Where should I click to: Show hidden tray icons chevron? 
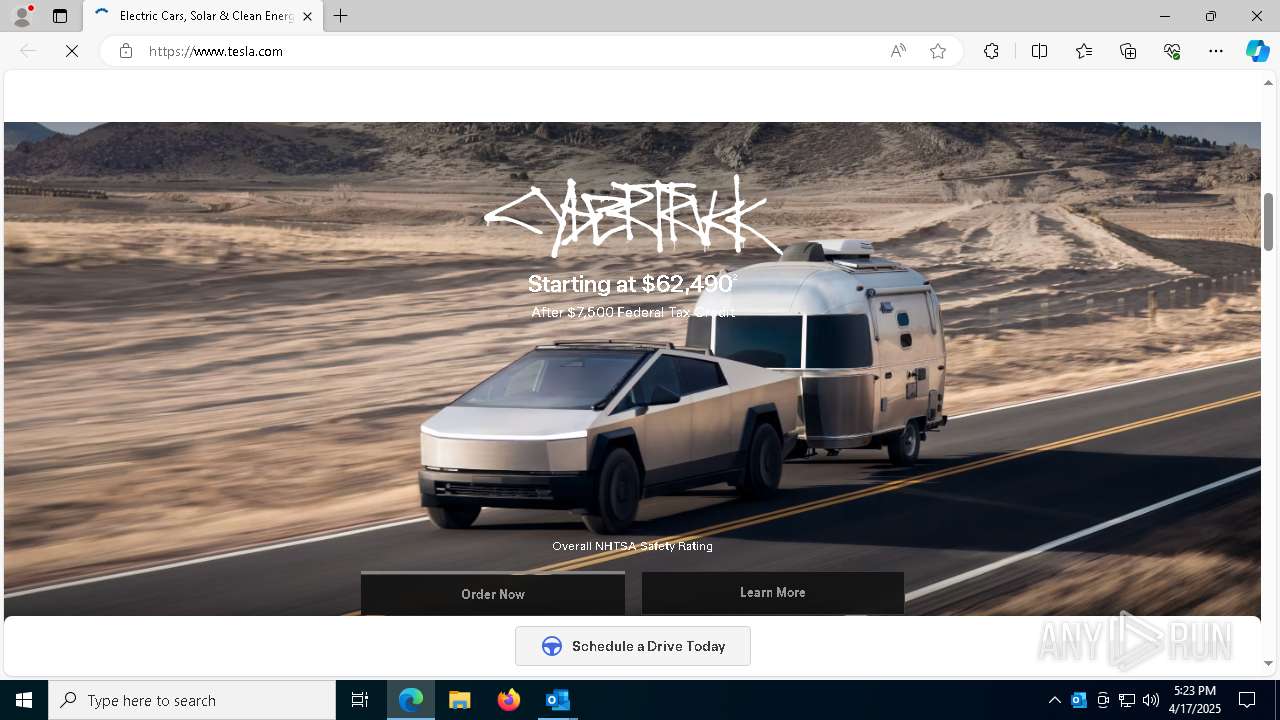[1055, 700]
